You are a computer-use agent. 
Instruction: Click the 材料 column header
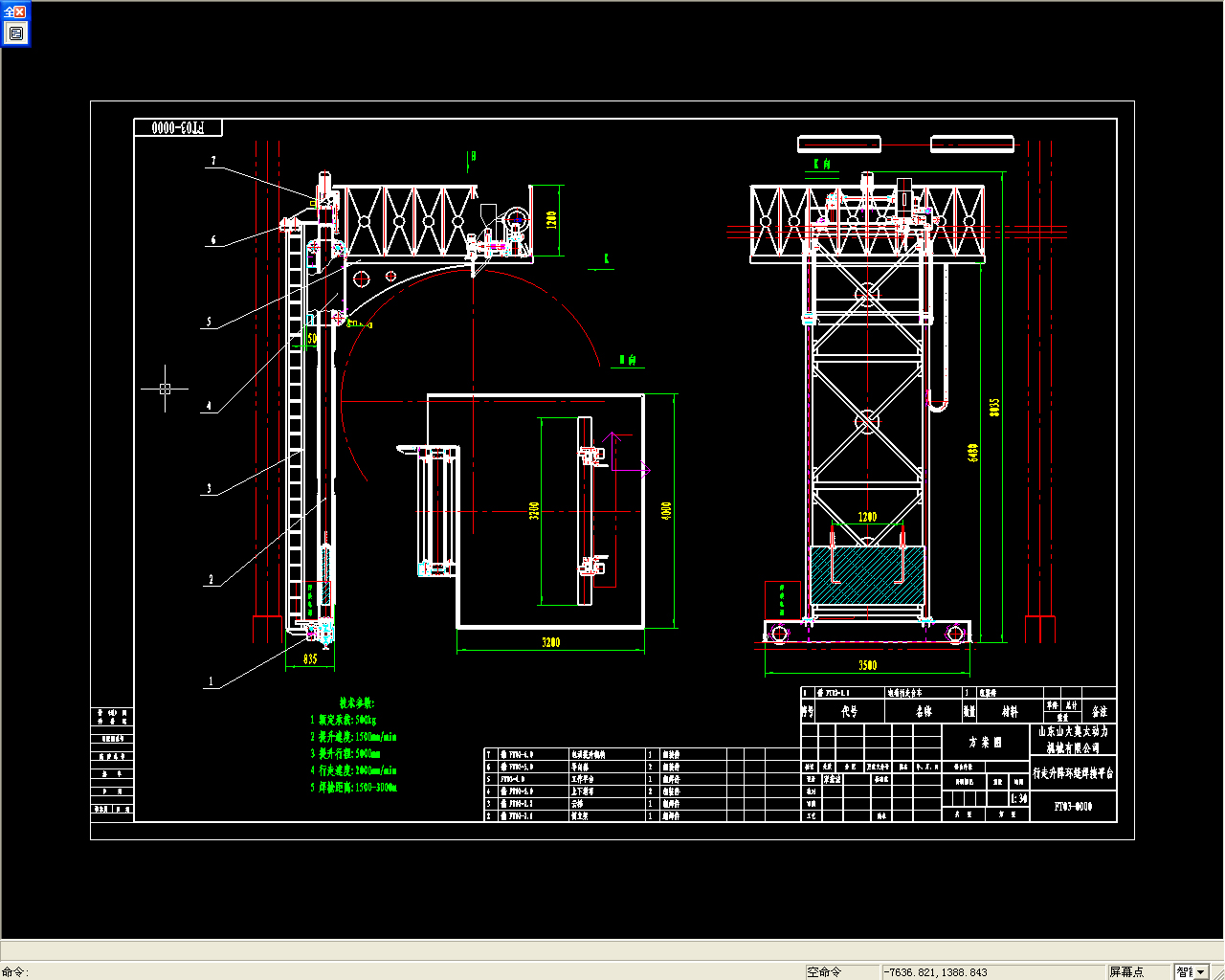point(1010,711)
